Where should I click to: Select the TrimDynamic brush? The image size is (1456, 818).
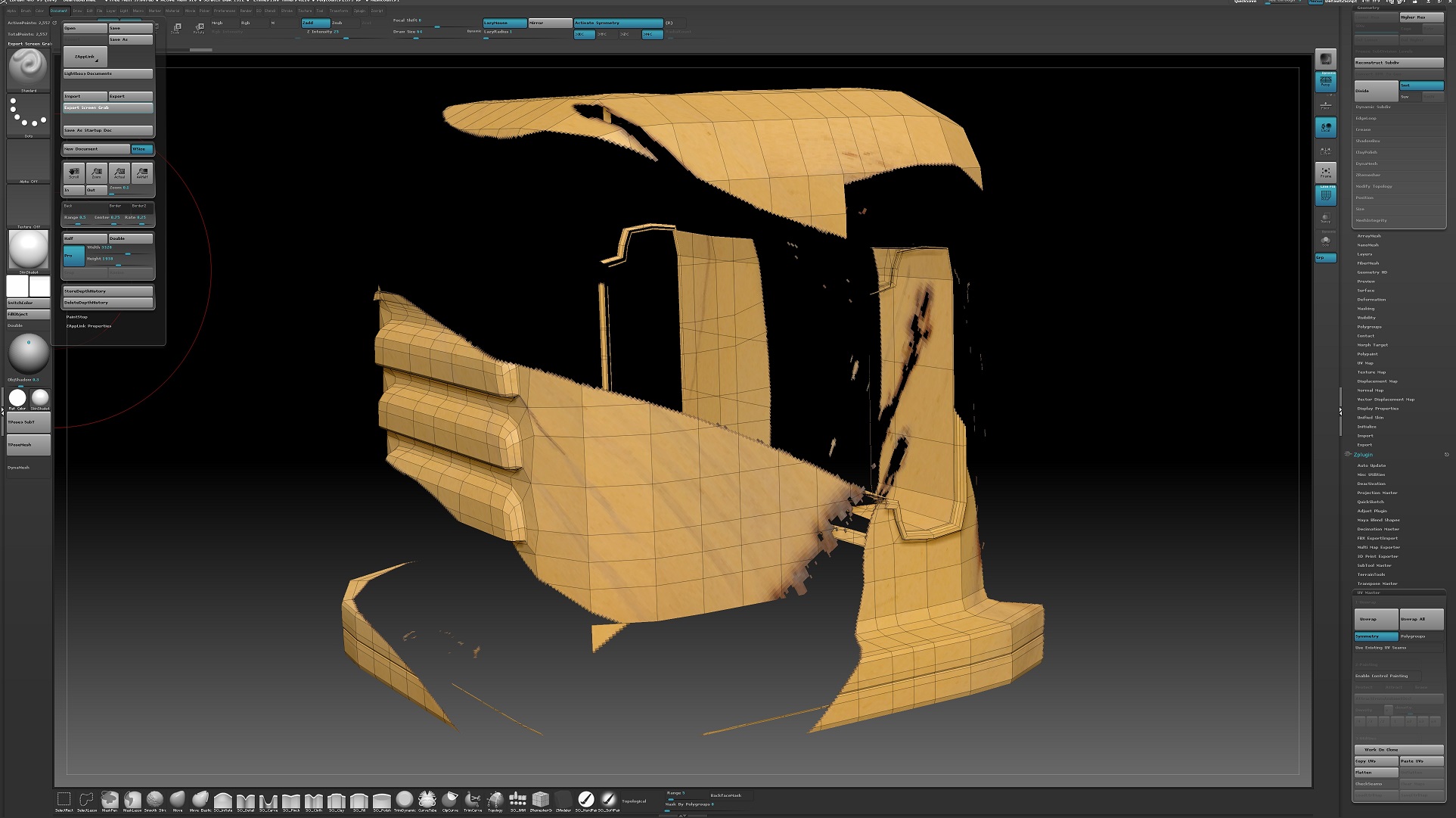click(405, 801)
